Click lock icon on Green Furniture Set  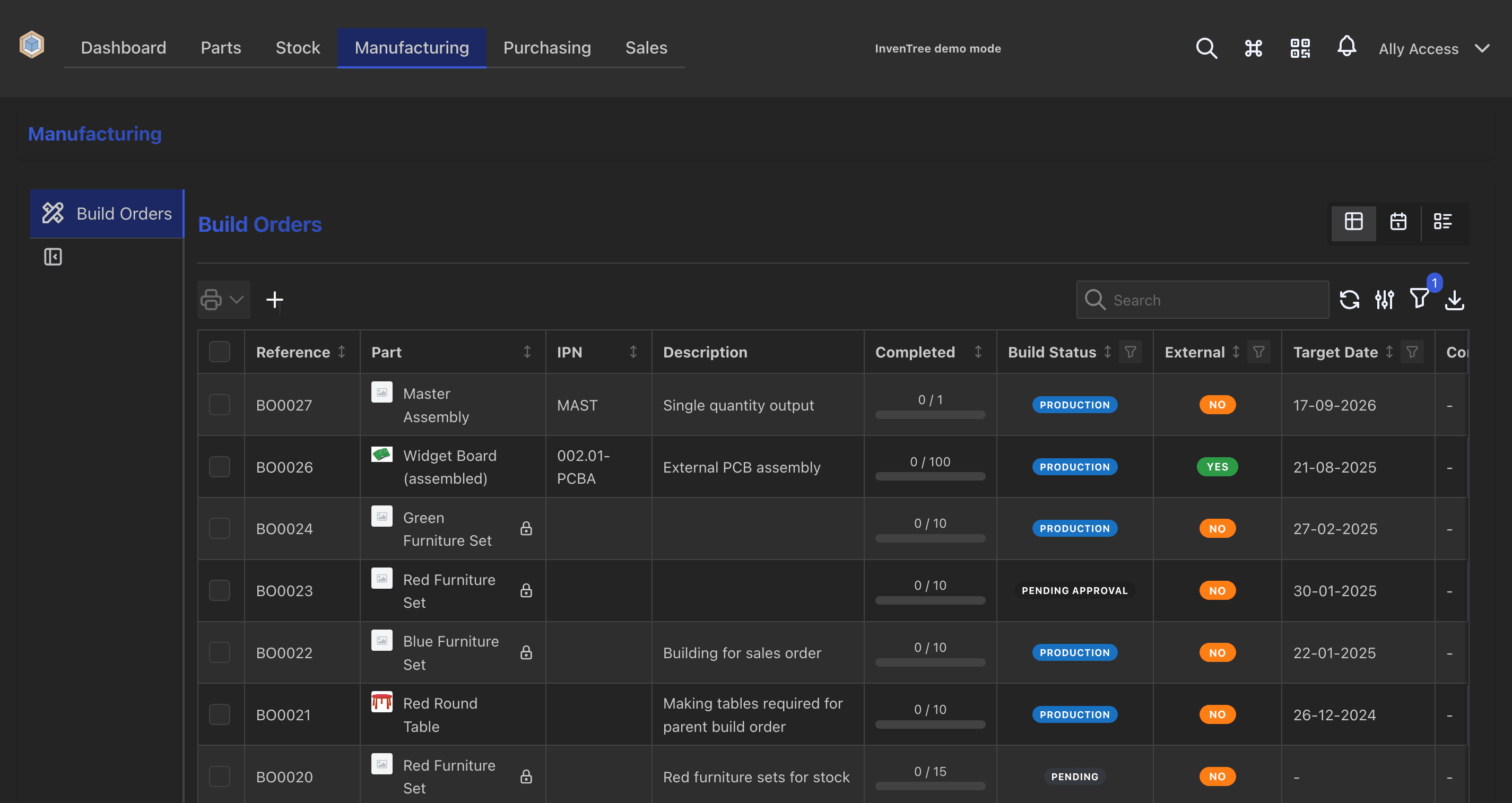pyautogui.click(x=526, y=529)
